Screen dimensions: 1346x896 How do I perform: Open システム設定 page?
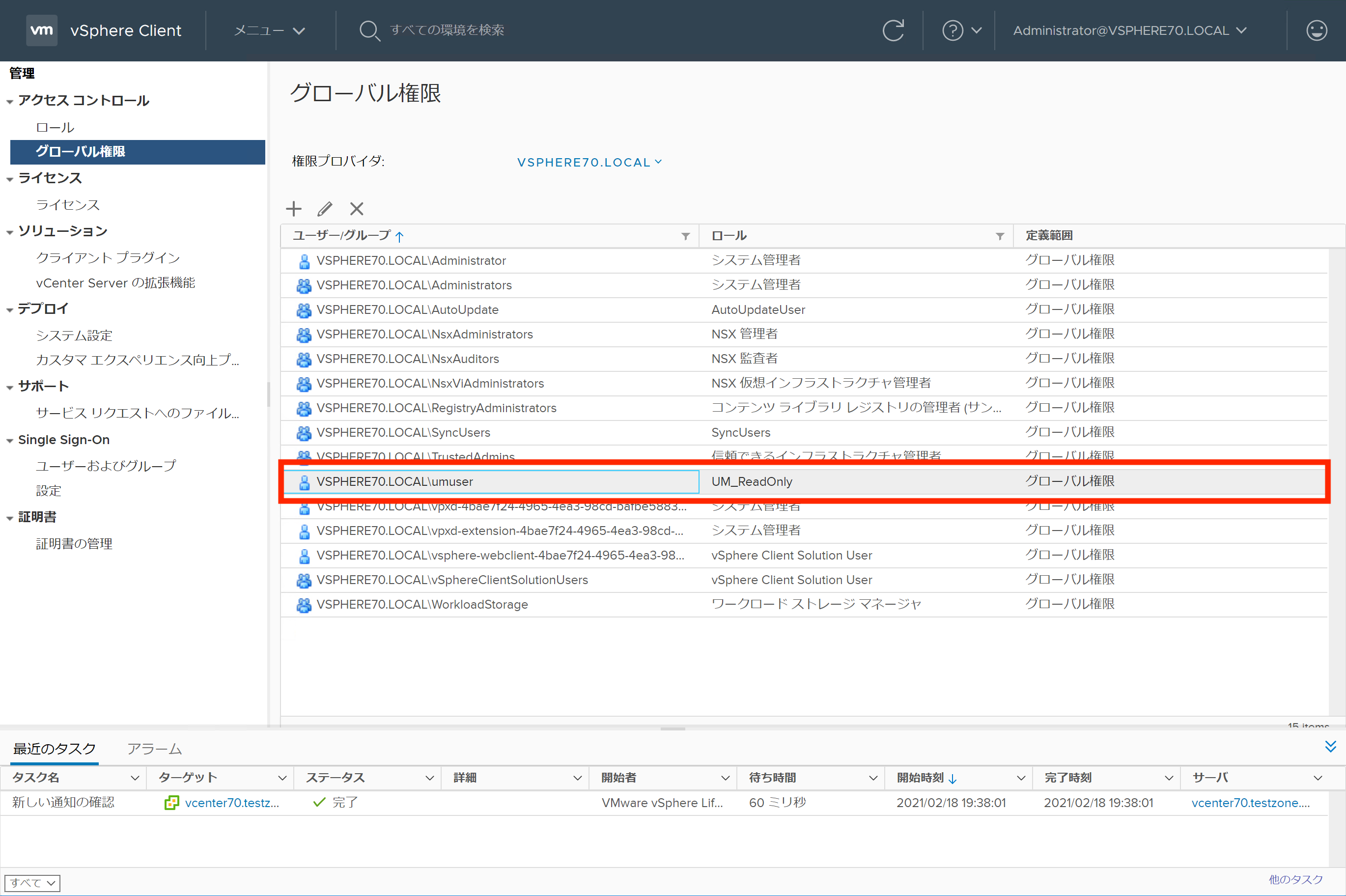coord(74,336)
